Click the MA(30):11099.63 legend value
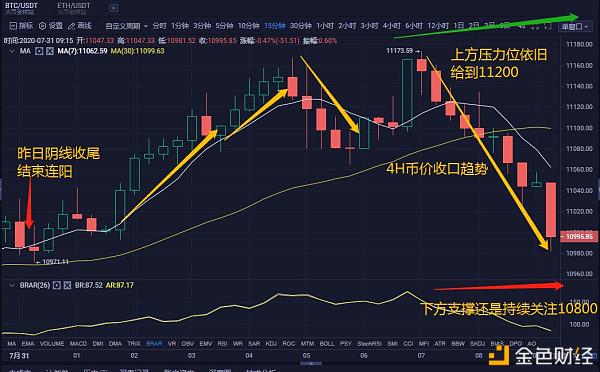Image resolution: width=600 pixels, height=372 pixels. 137,51
